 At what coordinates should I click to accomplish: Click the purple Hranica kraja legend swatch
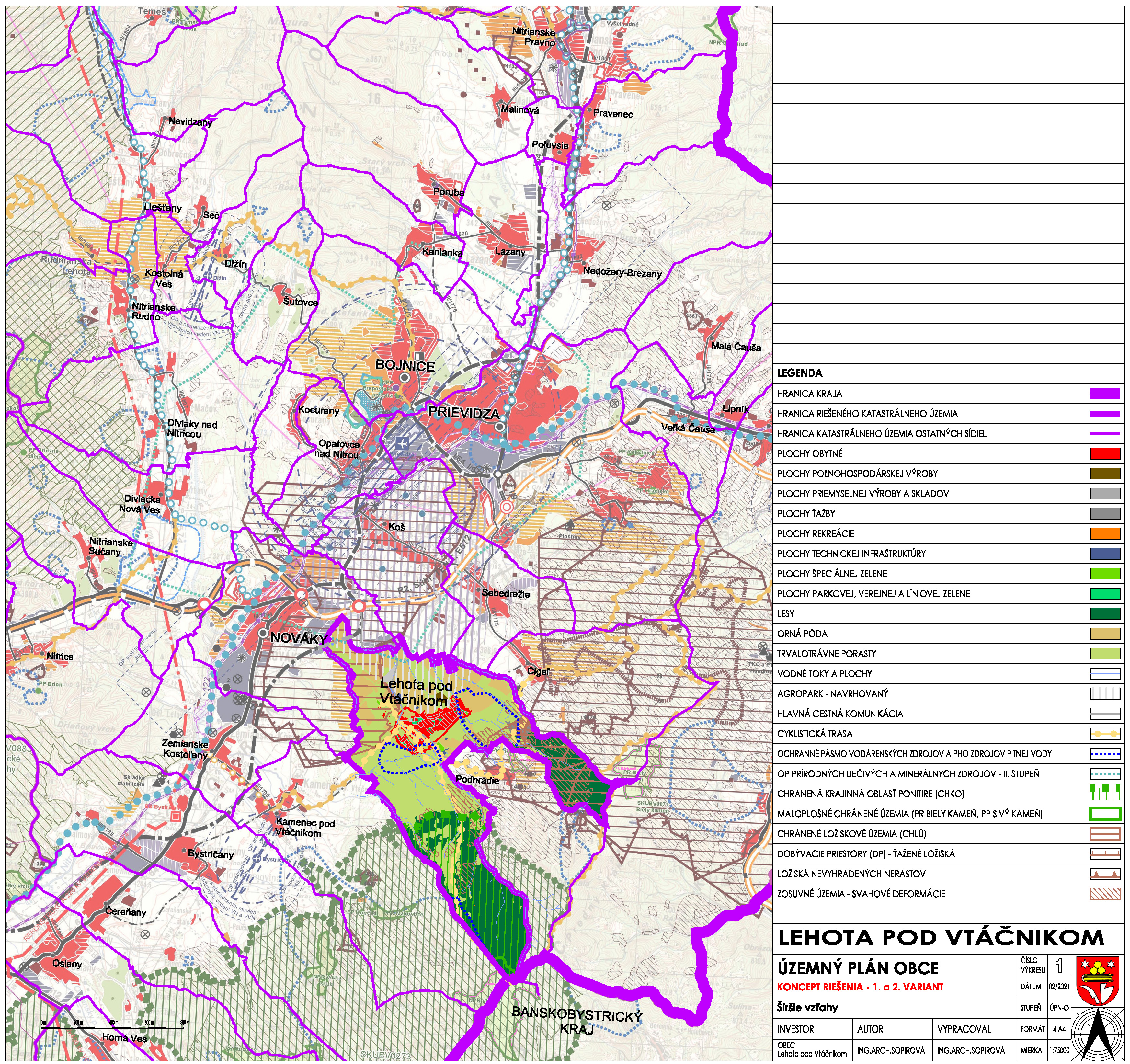(1104, 393)
